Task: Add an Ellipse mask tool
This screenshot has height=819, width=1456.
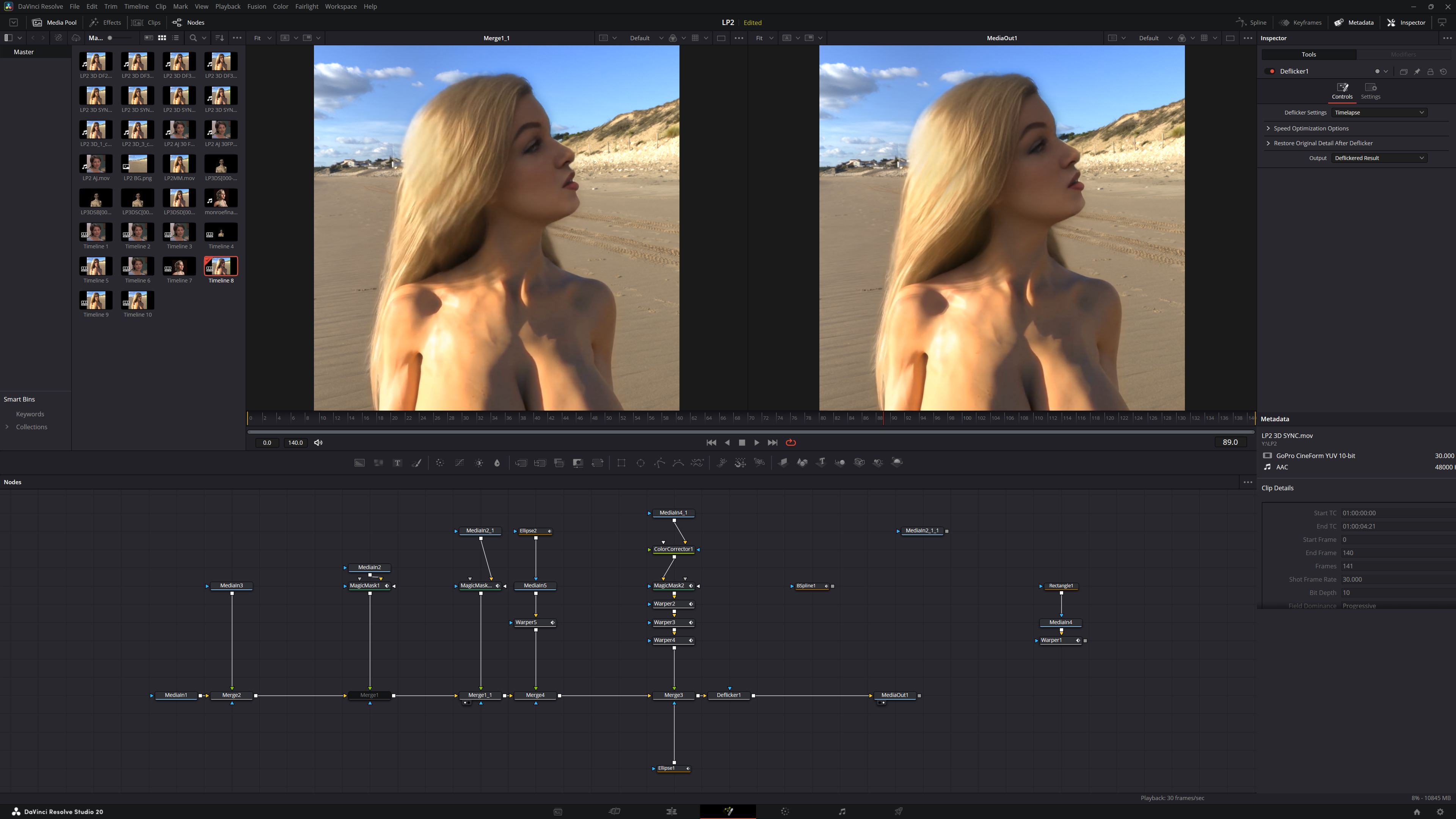Action: [640, 463]
